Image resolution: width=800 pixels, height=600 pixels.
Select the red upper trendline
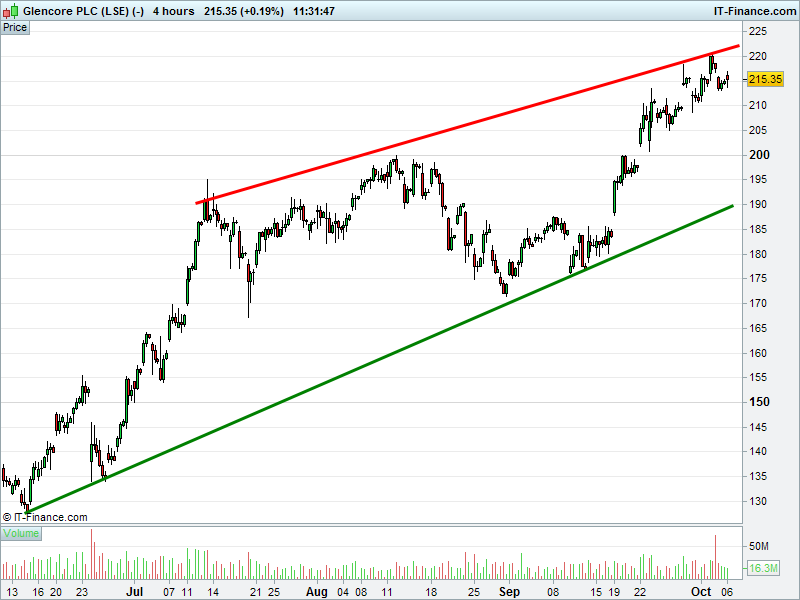[467, 125]
